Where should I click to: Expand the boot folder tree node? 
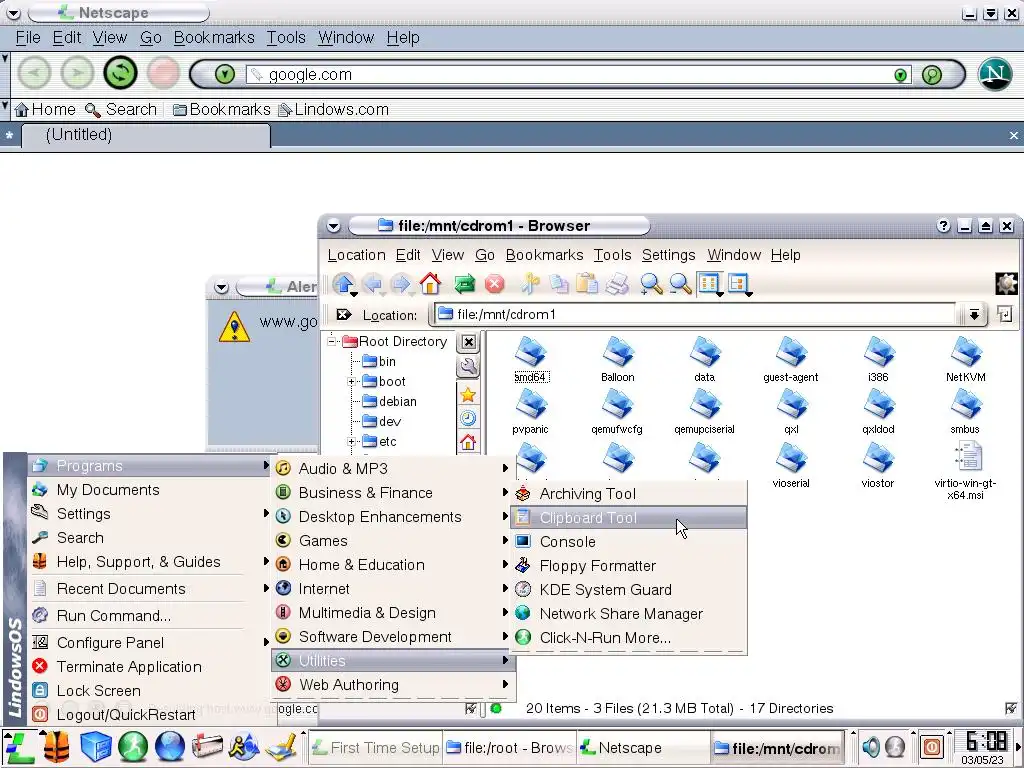351,381
